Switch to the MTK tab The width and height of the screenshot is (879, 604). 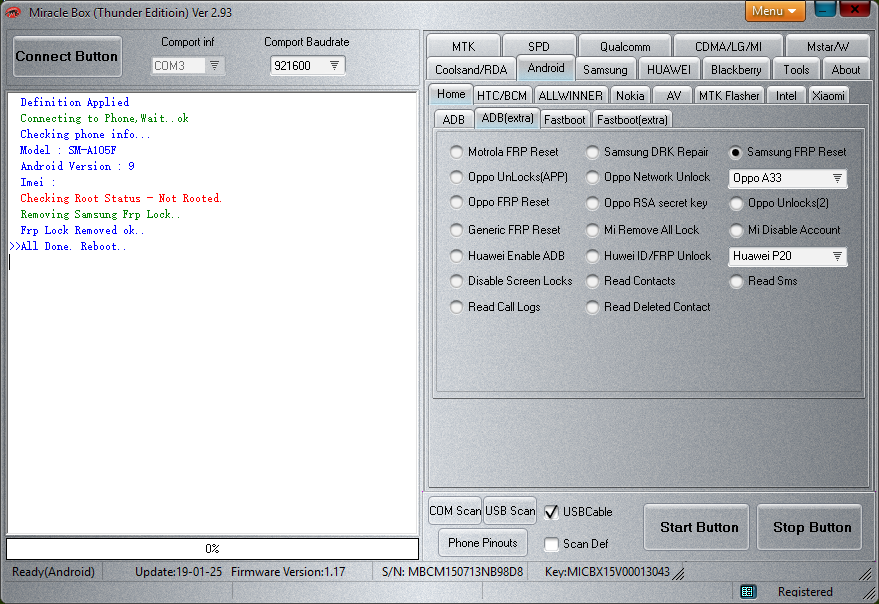463,47
